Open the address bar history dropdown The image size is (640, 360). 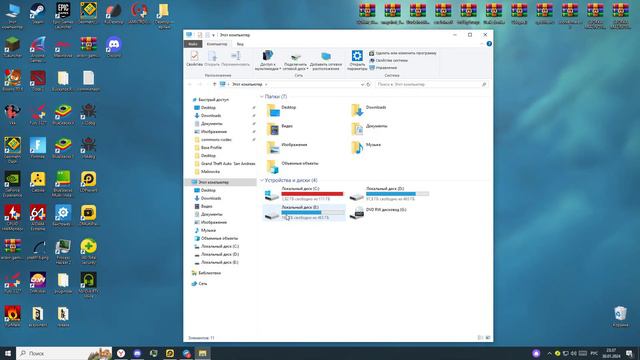(362, 84)
